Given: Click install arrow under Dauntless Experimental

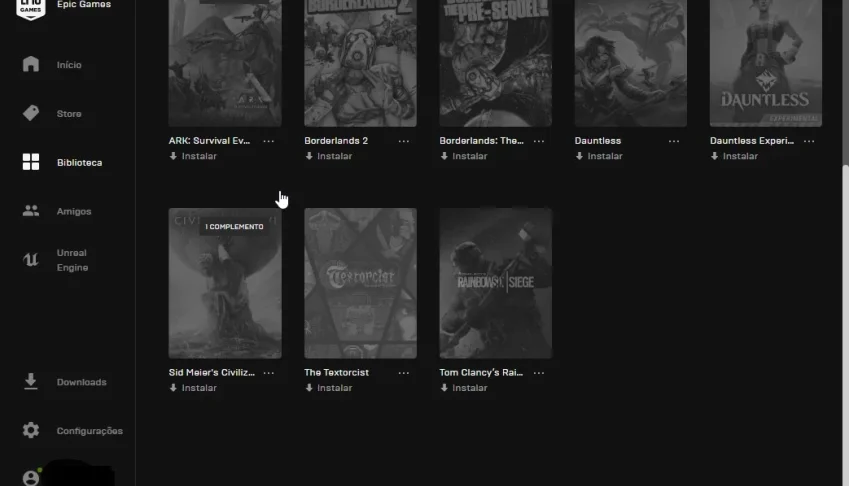Looking at the screenshot, I should tap(715, 156).
